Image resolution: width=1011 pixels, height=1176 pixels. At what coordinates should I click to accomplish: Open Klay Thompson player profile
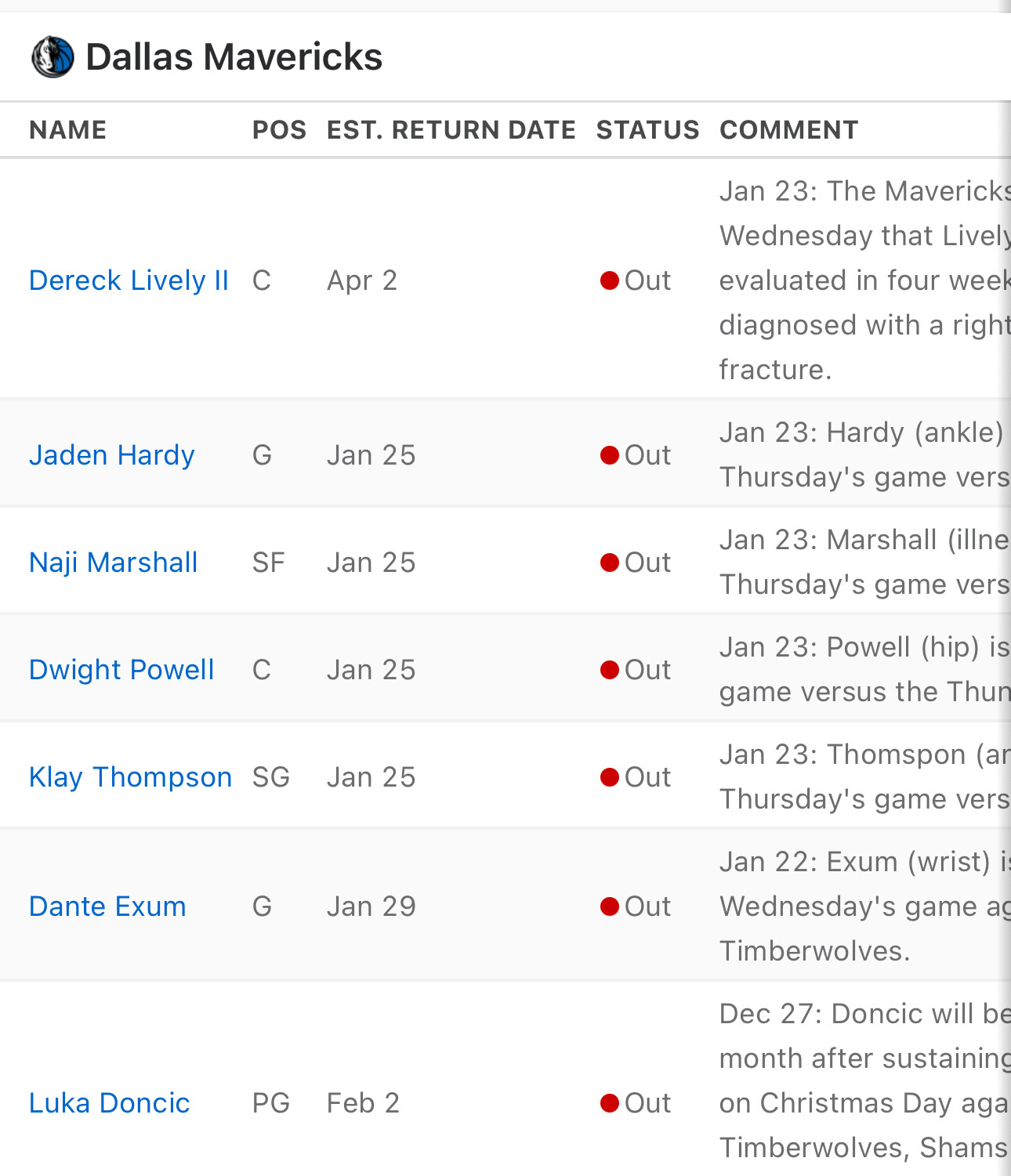[130, 777]
